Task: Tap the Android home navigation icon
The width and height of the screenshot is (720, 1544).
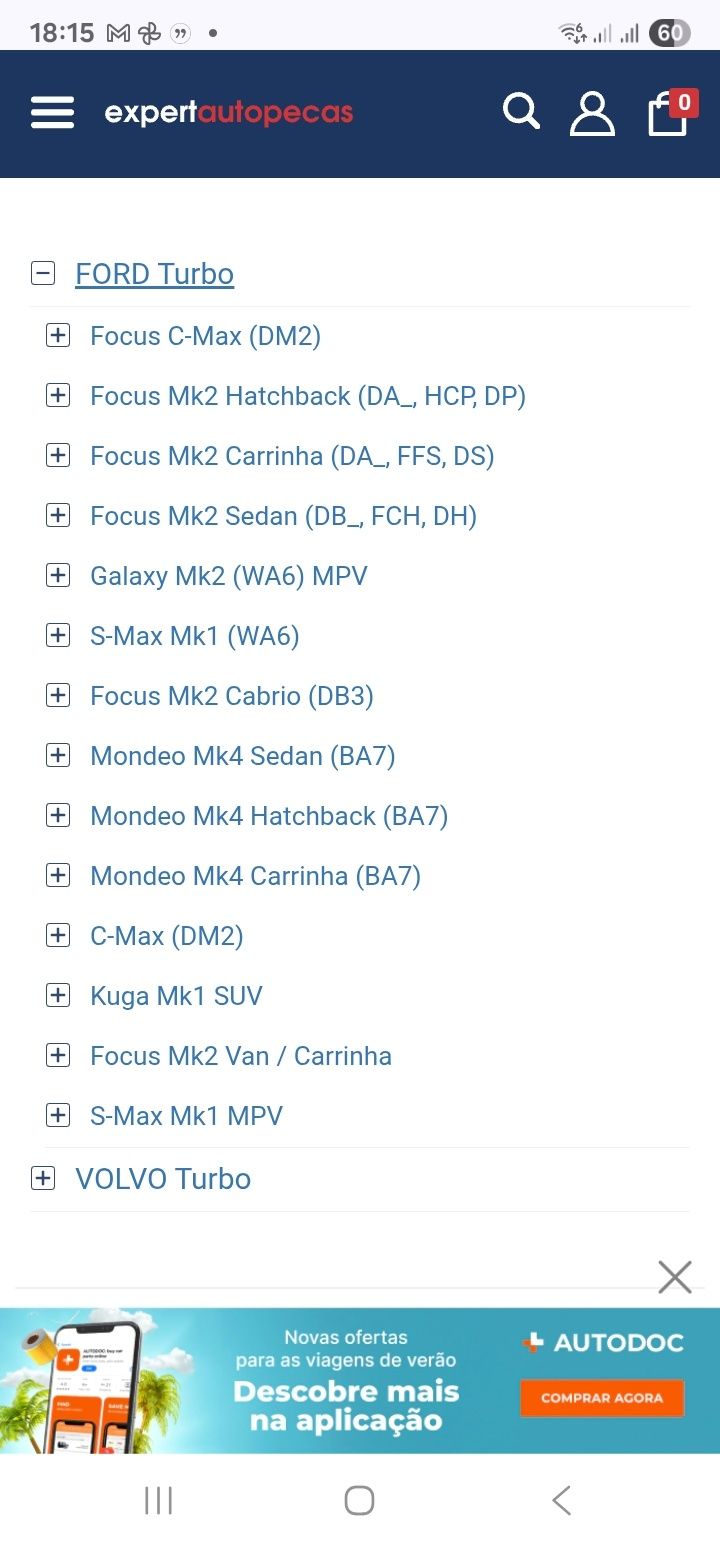Action: tap(359, 1500)
